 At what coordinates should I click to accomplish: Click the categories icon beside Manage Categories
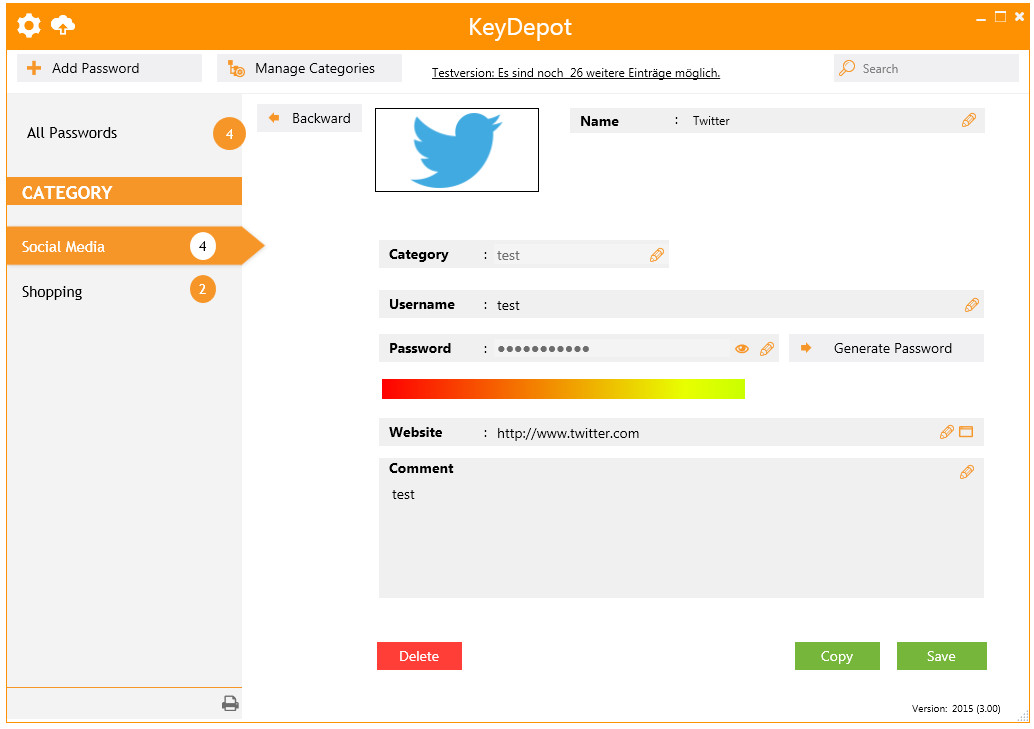click(236, 68)
